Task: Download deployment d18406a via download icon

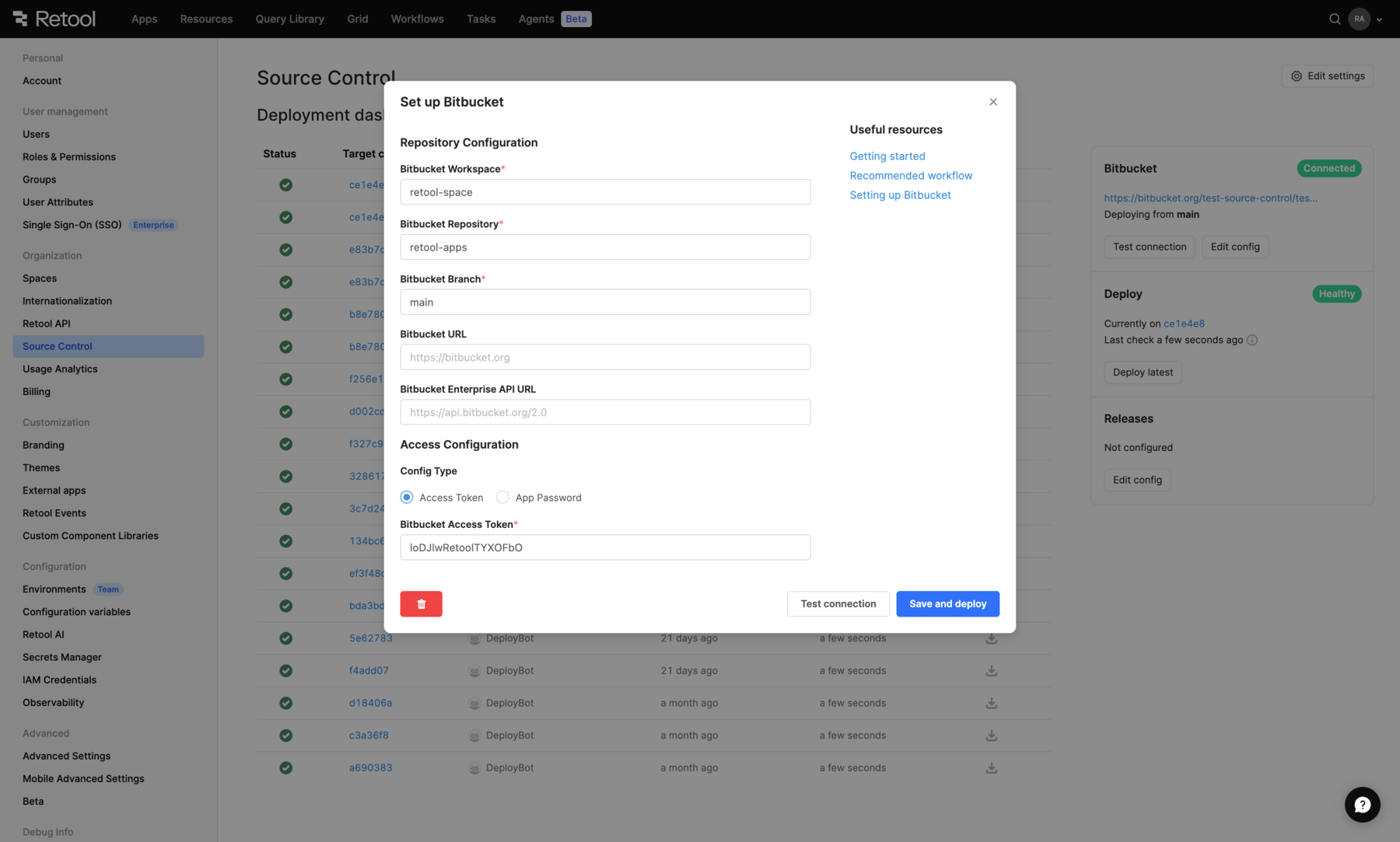Action: click(992, 703)
